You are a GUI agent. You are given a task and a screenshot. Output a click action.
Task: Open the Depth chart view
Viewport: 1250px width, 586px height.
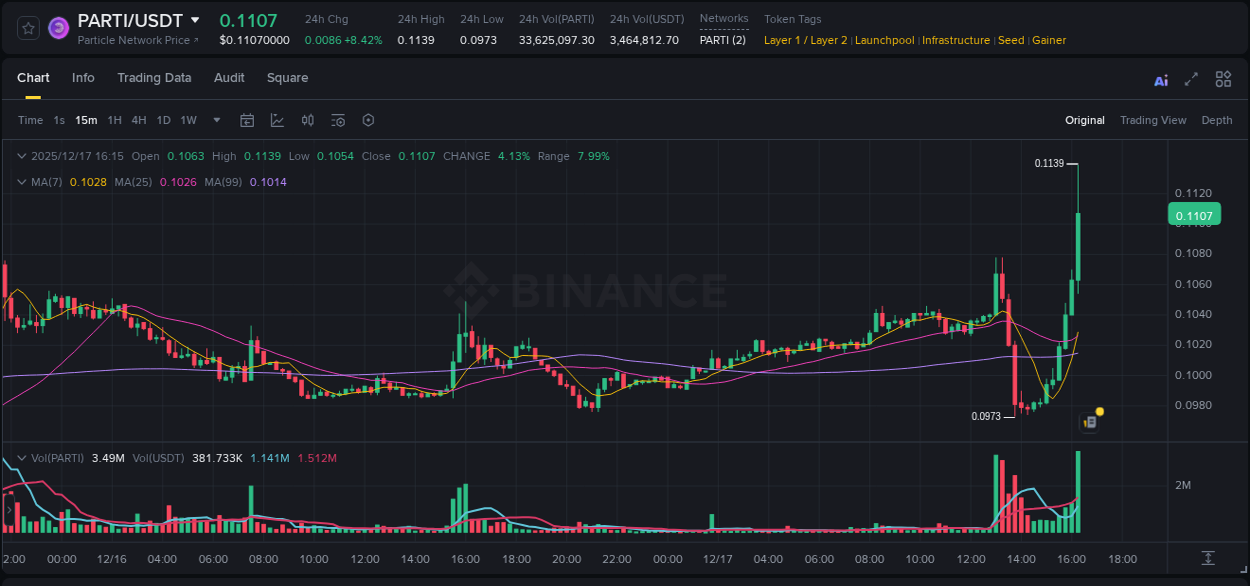pos(1216,120)
